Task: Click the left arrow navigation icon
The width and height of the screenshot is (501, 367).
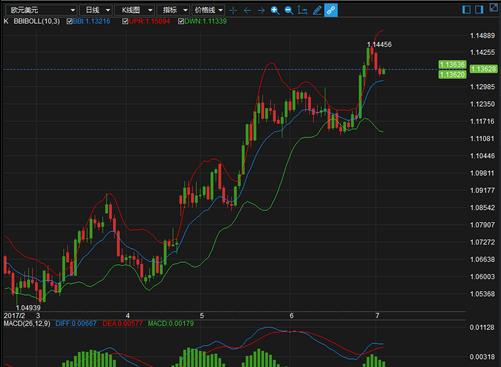Action: click(x=247, y=11)
